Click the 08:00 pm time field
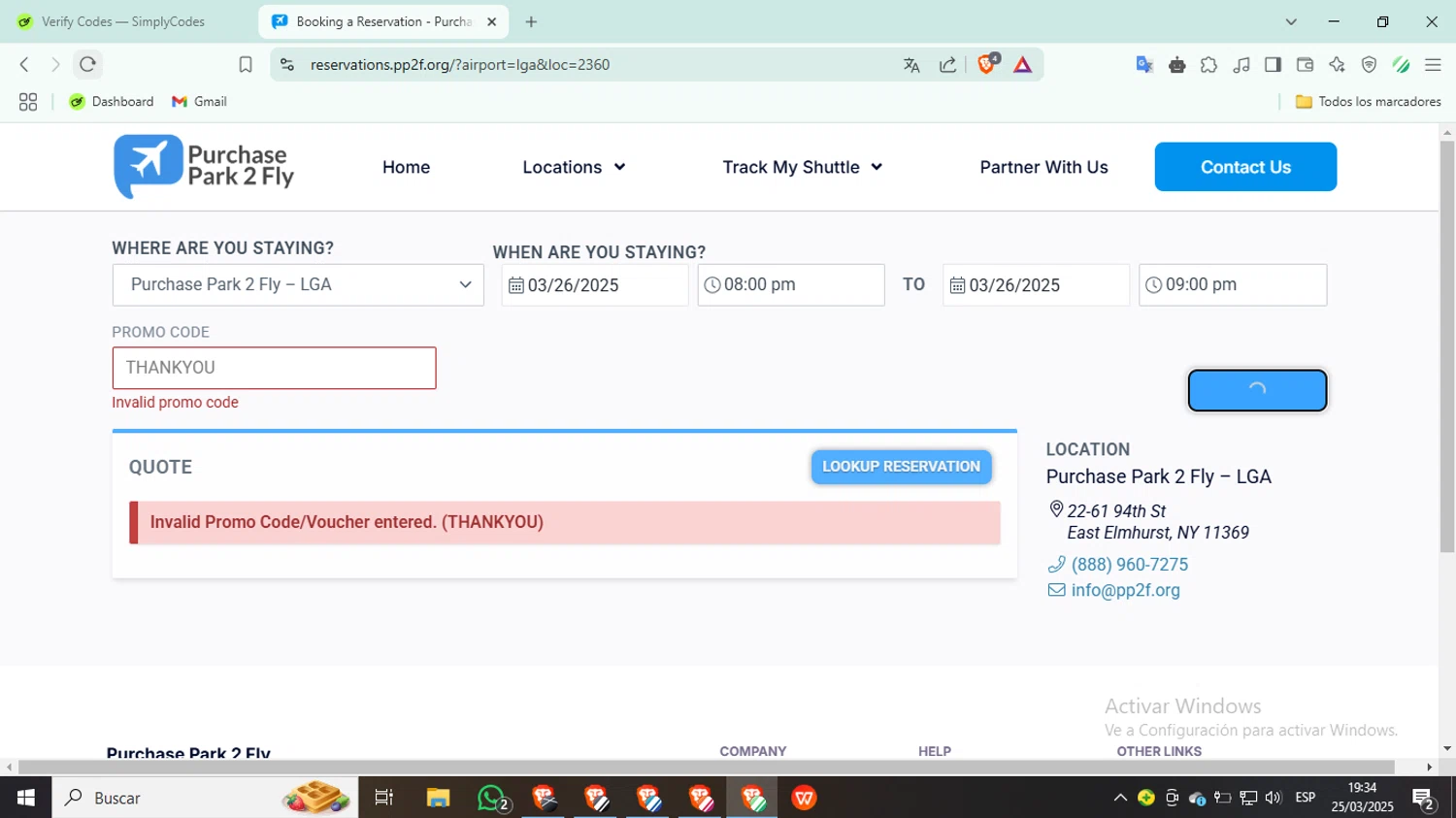This screenshot has width=1456, height=818. [791, 285]
